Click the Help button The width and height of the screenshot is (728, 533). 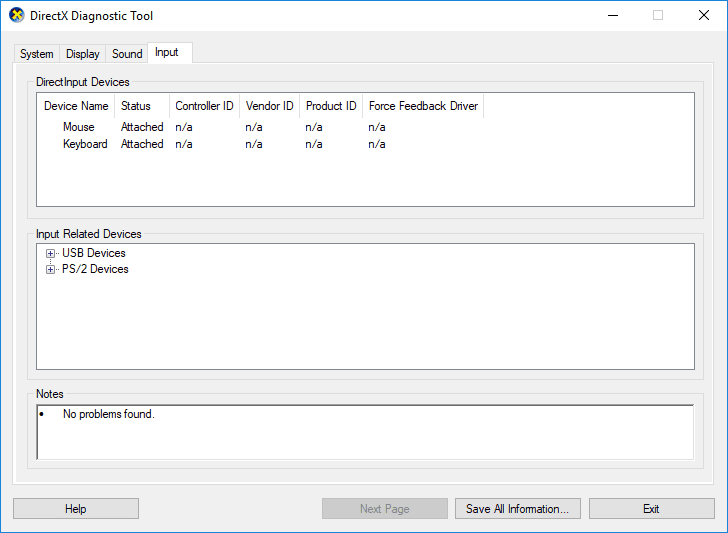[76, 509]
